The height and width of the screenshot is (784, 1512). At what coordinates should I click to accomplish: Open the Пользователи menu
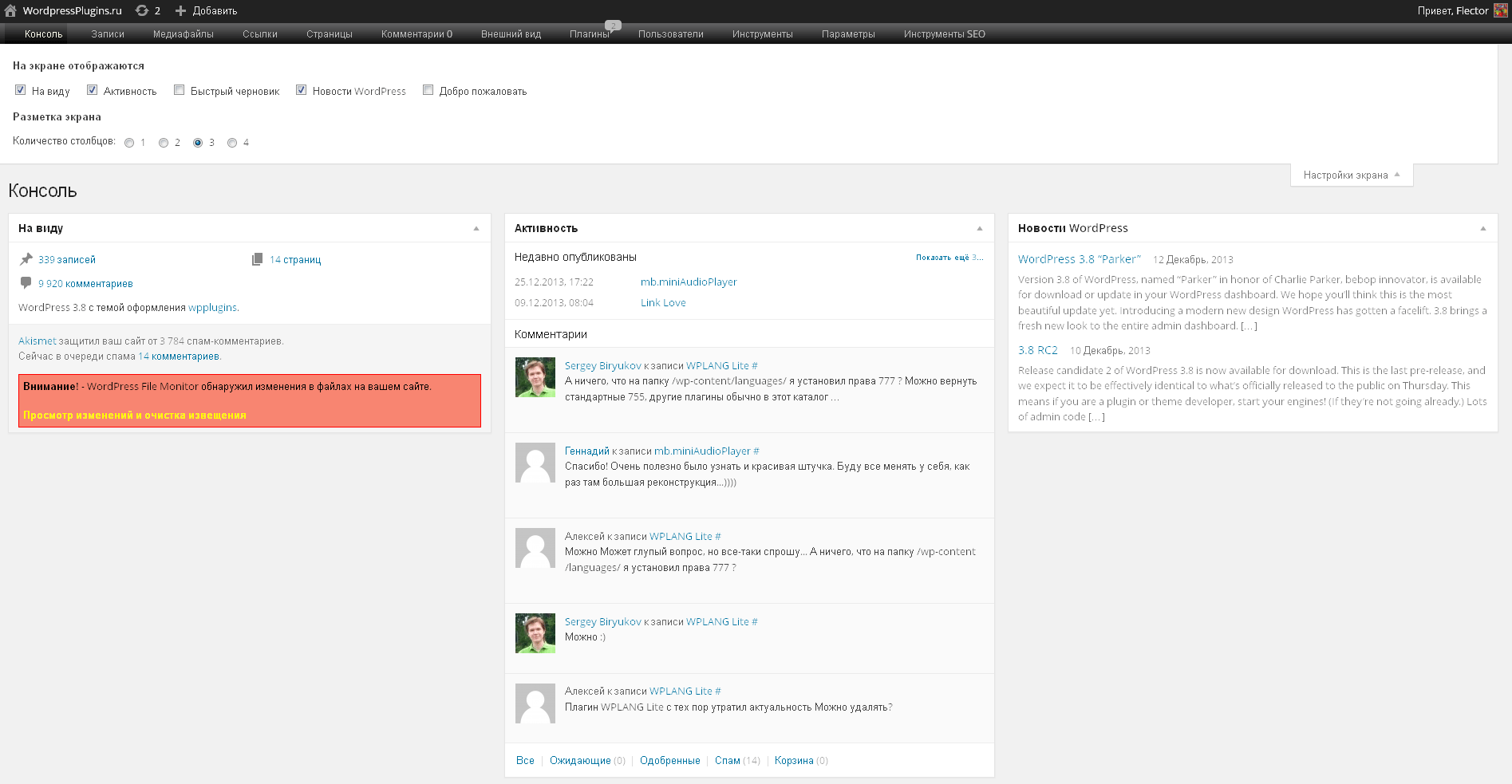coord(671,33)
